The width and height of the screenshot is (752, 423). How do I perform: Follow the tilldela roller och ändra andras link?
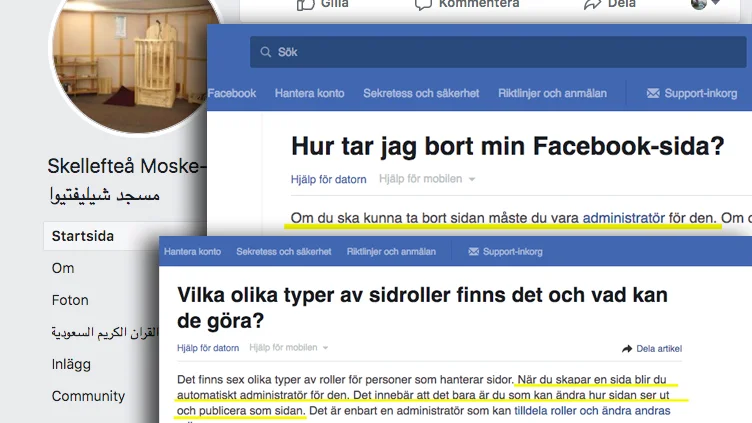pyautogui.click(x=592, y=411)
